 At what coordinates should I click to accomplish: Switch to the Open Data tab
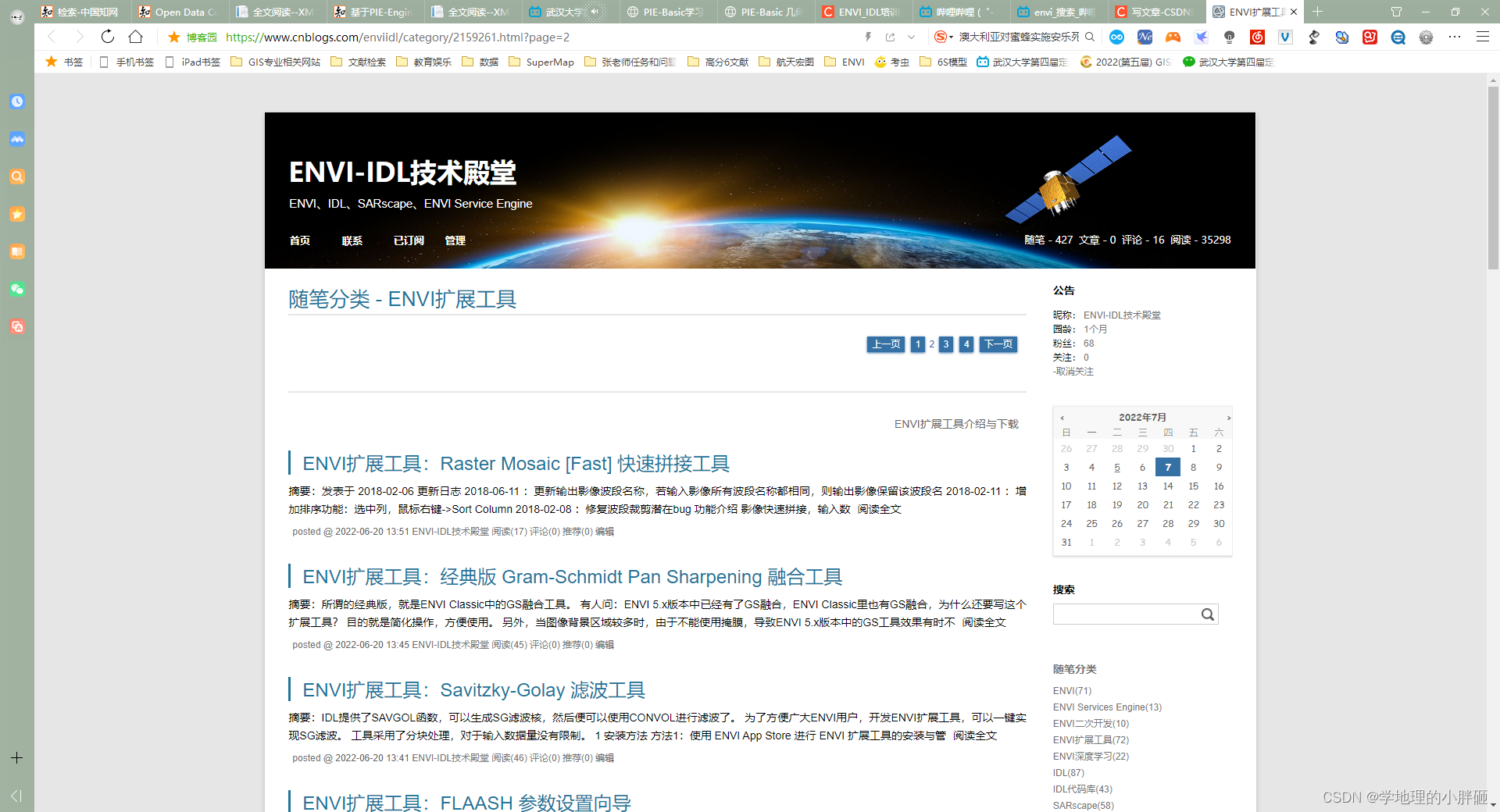pyautogui.click(x=180, y=12)
